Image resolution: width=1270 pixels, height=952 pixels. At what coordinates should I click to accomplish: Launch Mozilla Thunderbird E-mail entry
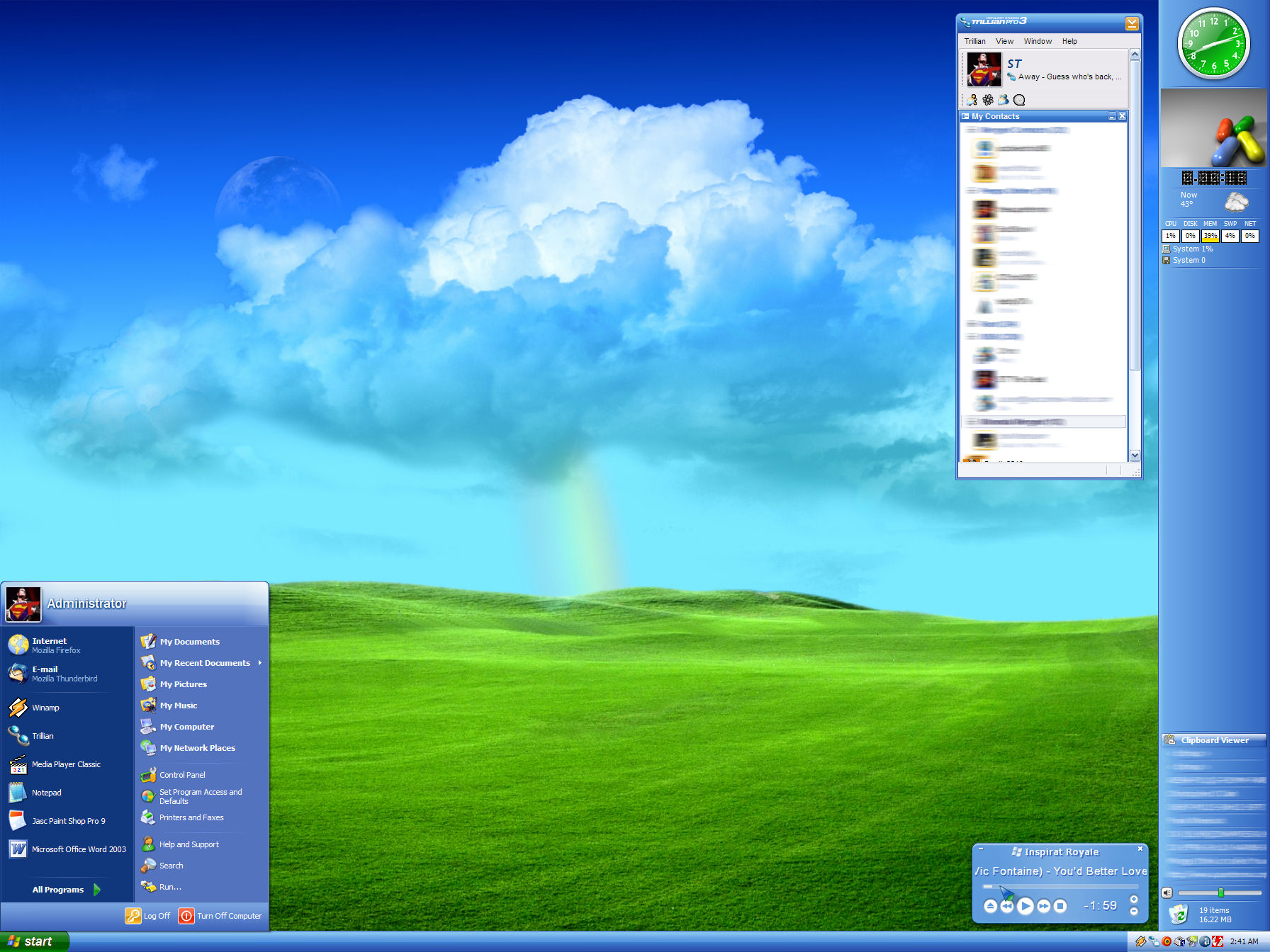click(67, 674)
